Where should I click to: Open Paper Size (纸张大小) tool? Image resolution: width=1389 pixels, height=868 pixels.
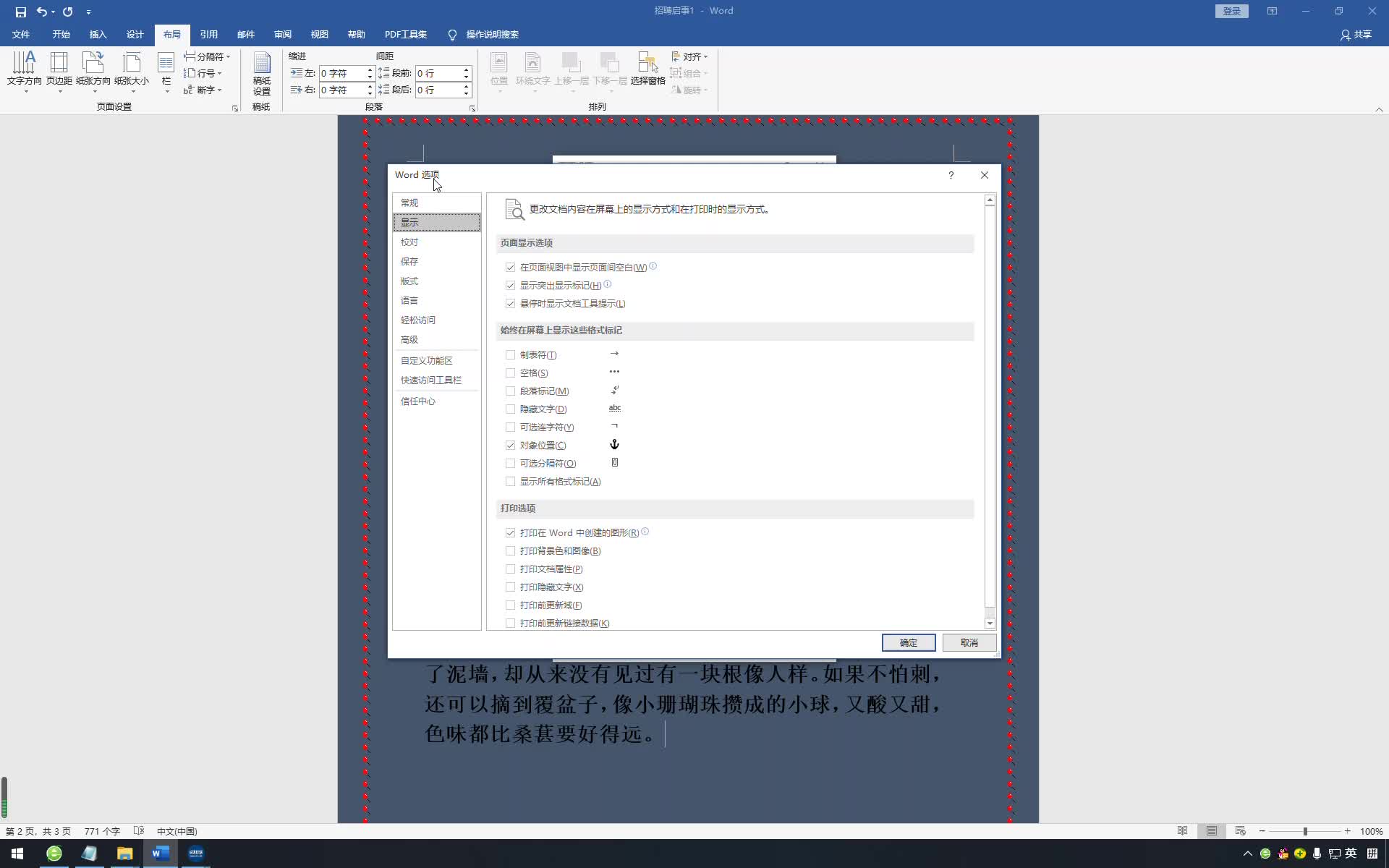[x=132, y=71]
